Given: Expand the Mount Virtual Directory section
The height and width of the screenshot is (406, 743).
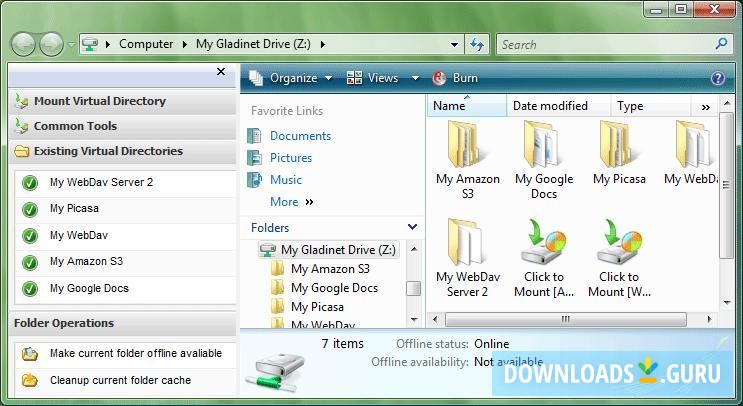Looking at the screenshot, I should click(x=122, y=101).
